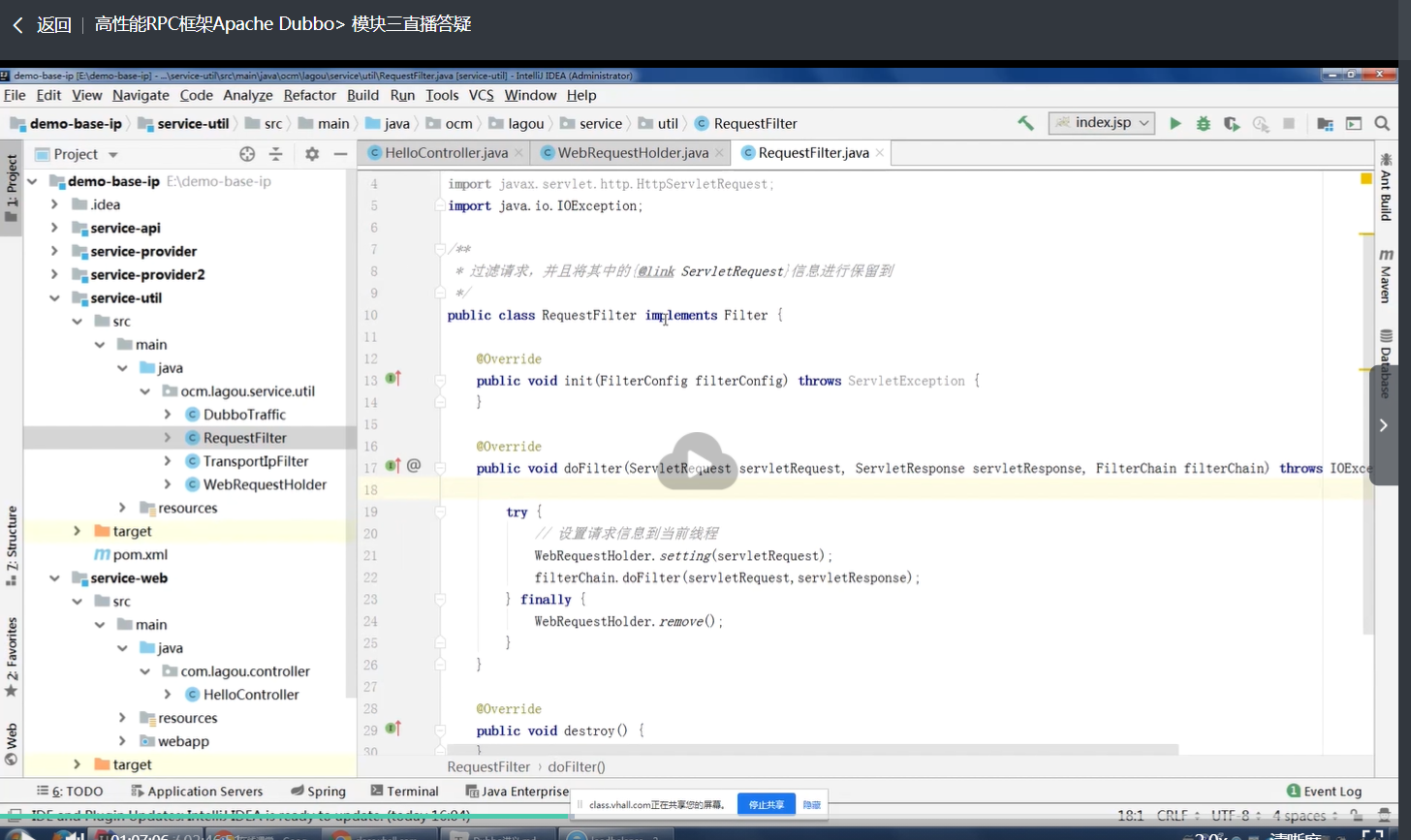Open the Favorites tool window stripe
The image size is (1411, 840).
pyautogui.click(x=12, y=658)
